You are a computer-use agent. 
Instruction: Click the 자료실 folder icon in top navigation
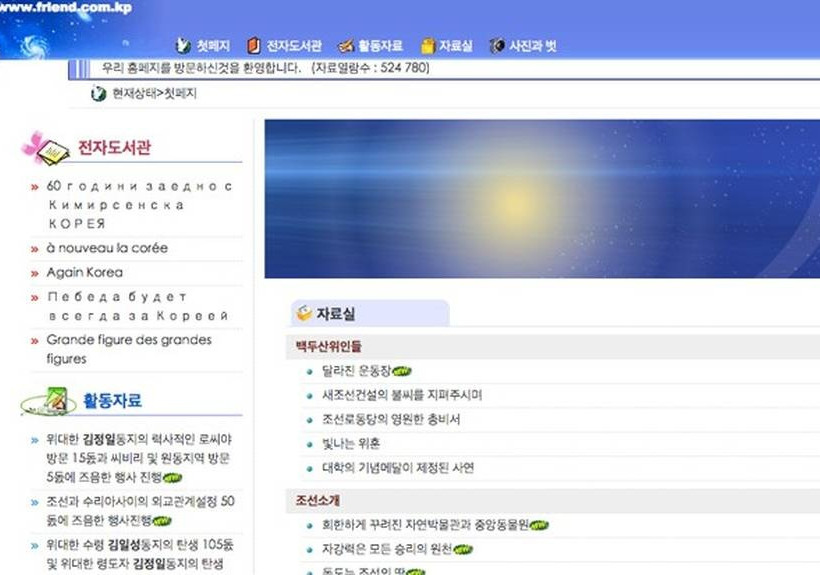coord(428,46)
